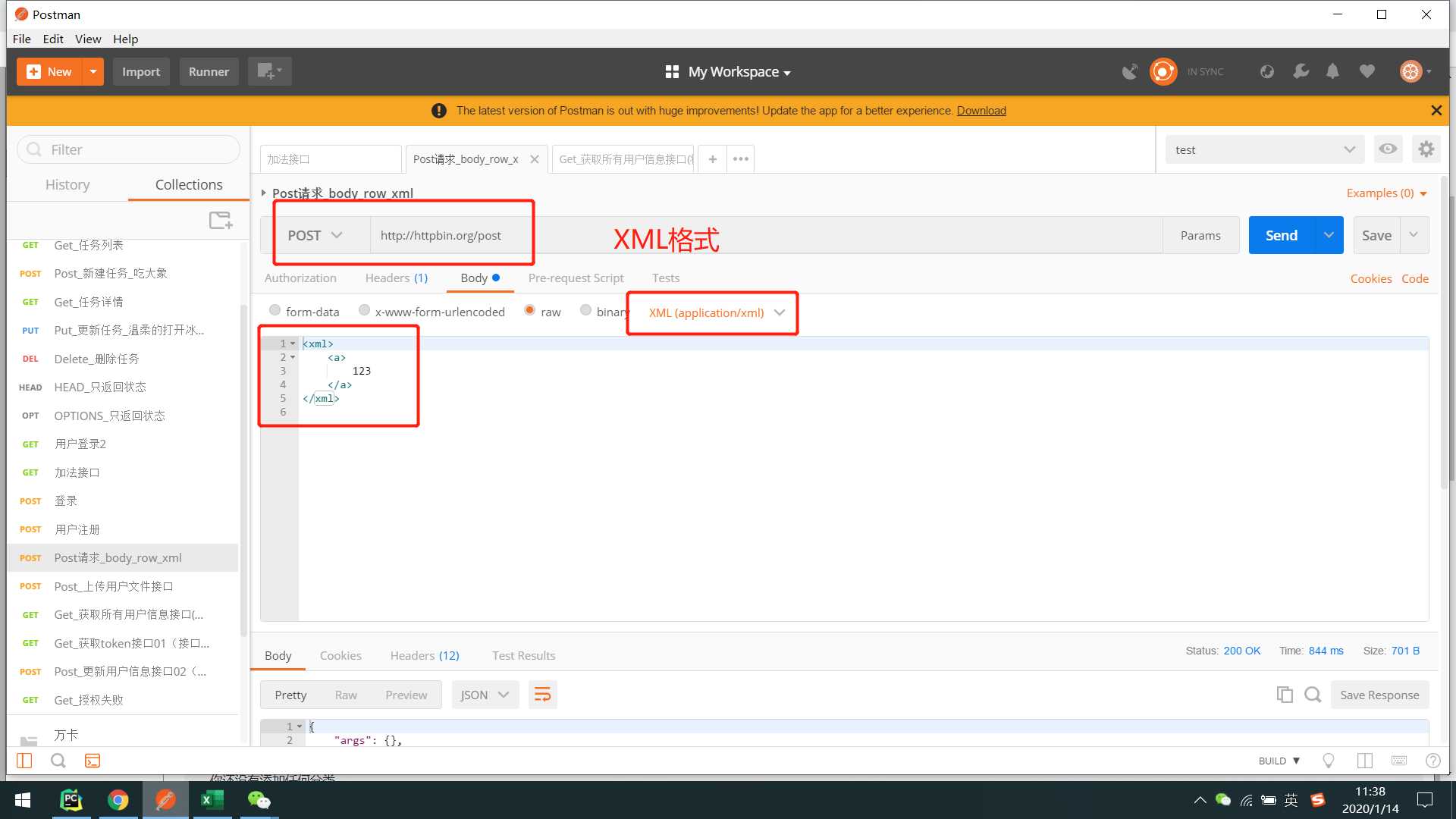Screen dimensions: 1456x819
Task: Open the help question mark icon
Action: [x=1432, y=761]
